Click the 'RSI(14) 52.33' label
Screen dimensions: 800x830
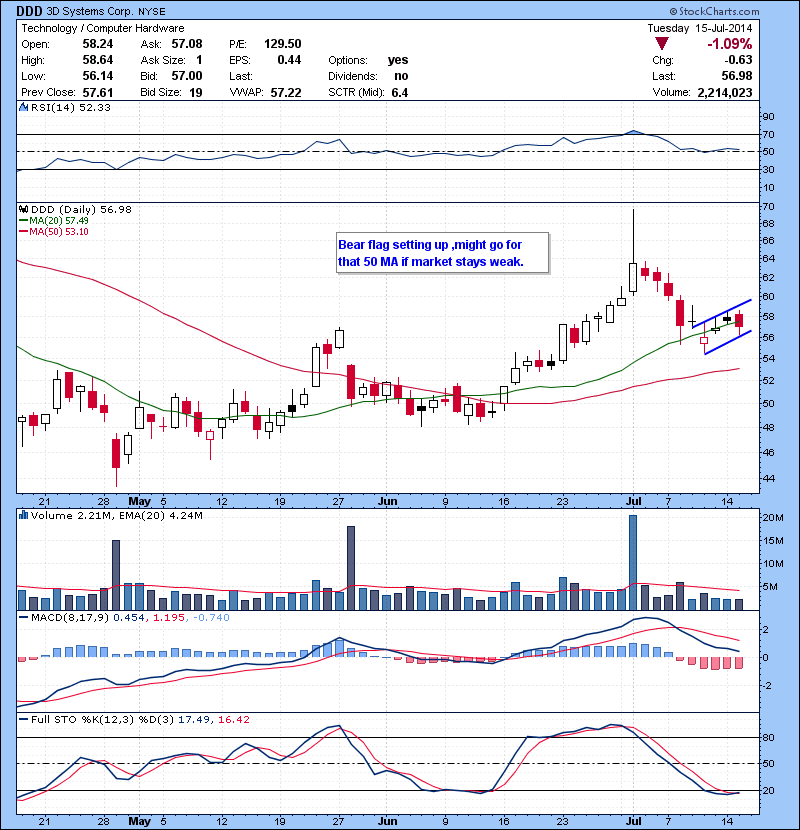[x=70, y=107]
